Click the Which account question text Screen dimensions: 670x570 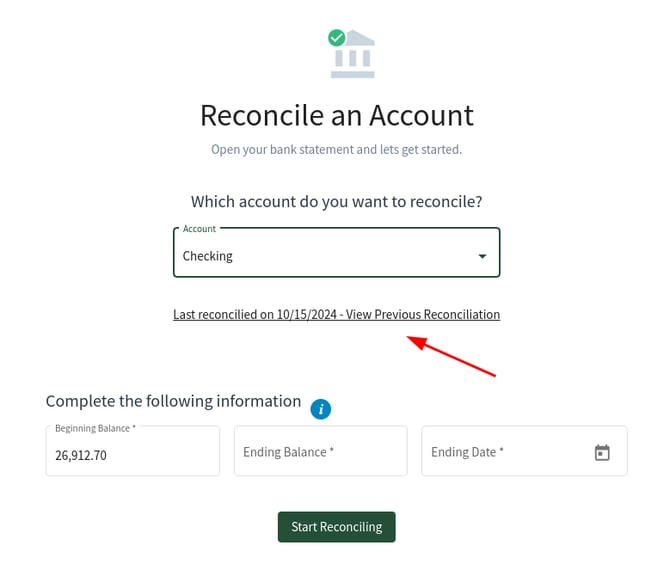click(336, 201)
